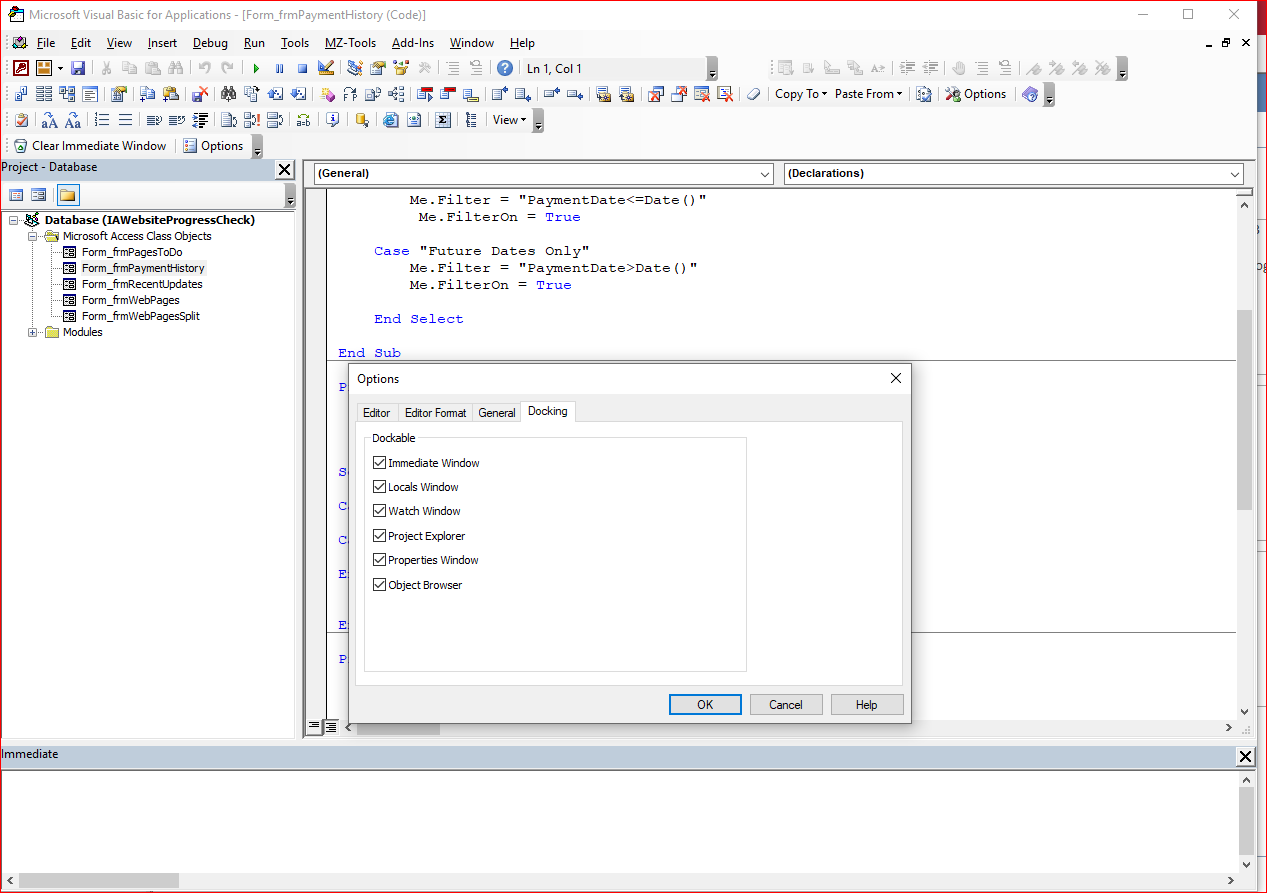Toggle Design Mode ruler icon
Image resolution: width=1267 pixels, height=893 pixels.
pyautogui.click(x=326, y=68)
